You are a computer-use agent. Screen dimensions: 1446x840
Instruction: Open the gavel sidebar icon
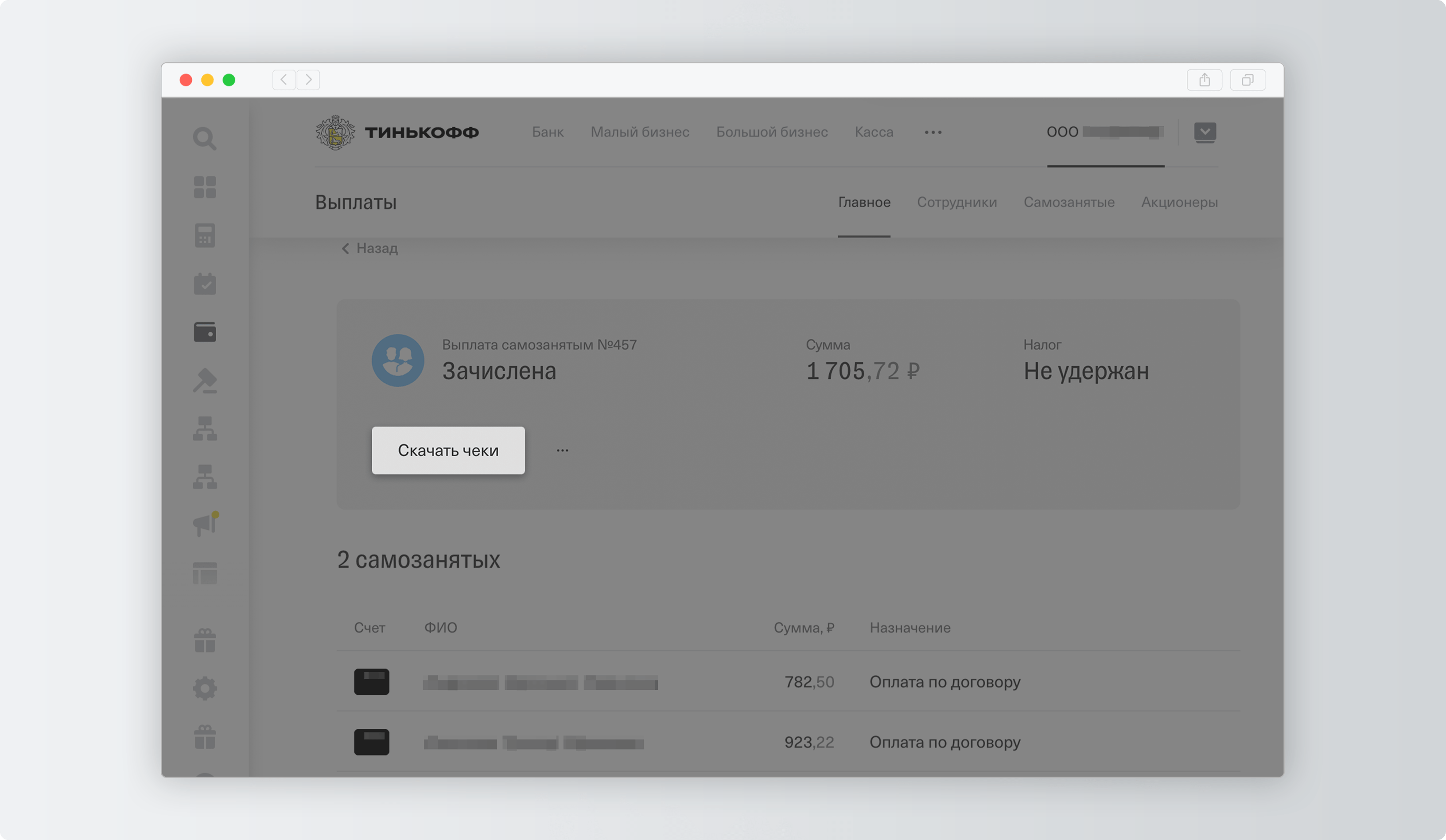[204, 381]
